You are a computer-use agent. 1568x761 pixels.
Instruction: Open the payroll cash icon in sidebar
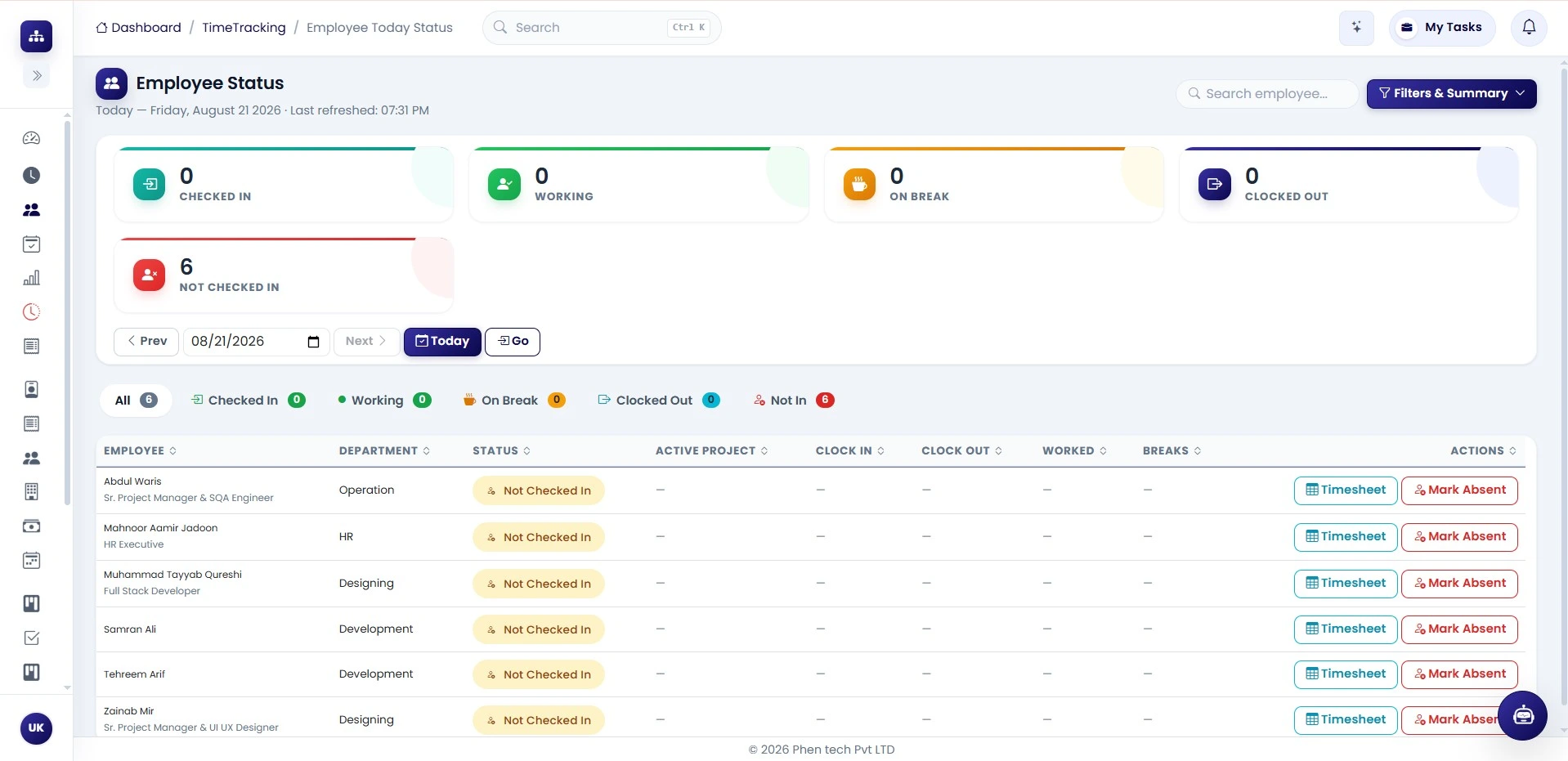click(31, 526)
